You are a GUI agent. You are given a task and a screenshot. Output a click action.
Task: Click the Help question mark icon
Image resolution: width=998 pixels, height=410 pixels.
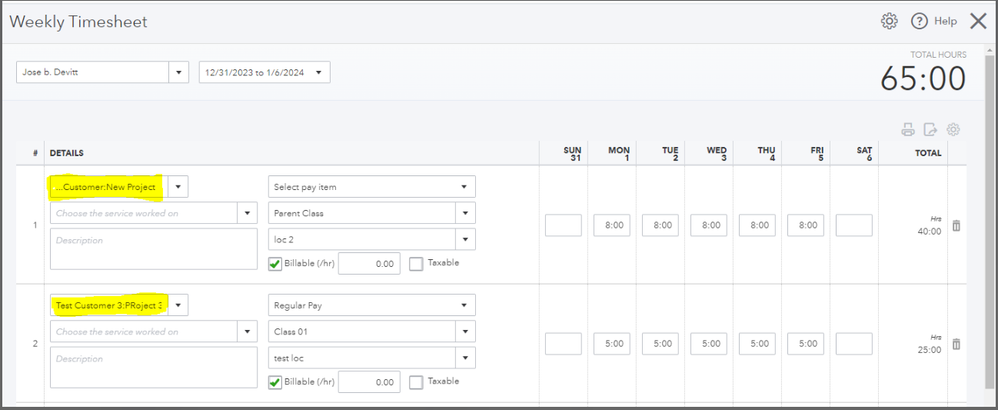[919, 21]
